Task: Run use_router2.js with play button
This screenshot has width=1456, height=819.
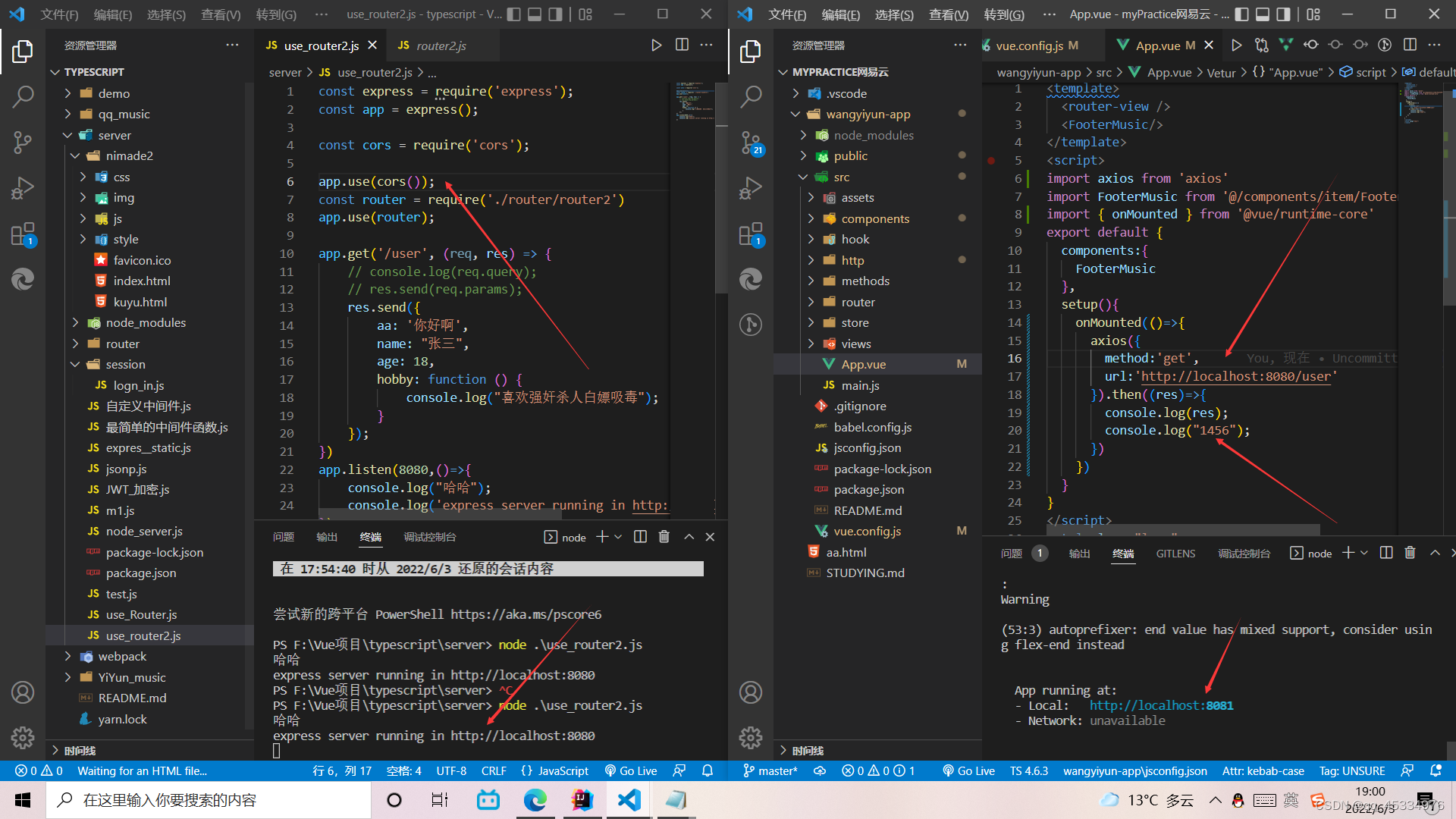Action: coord(656,45)
